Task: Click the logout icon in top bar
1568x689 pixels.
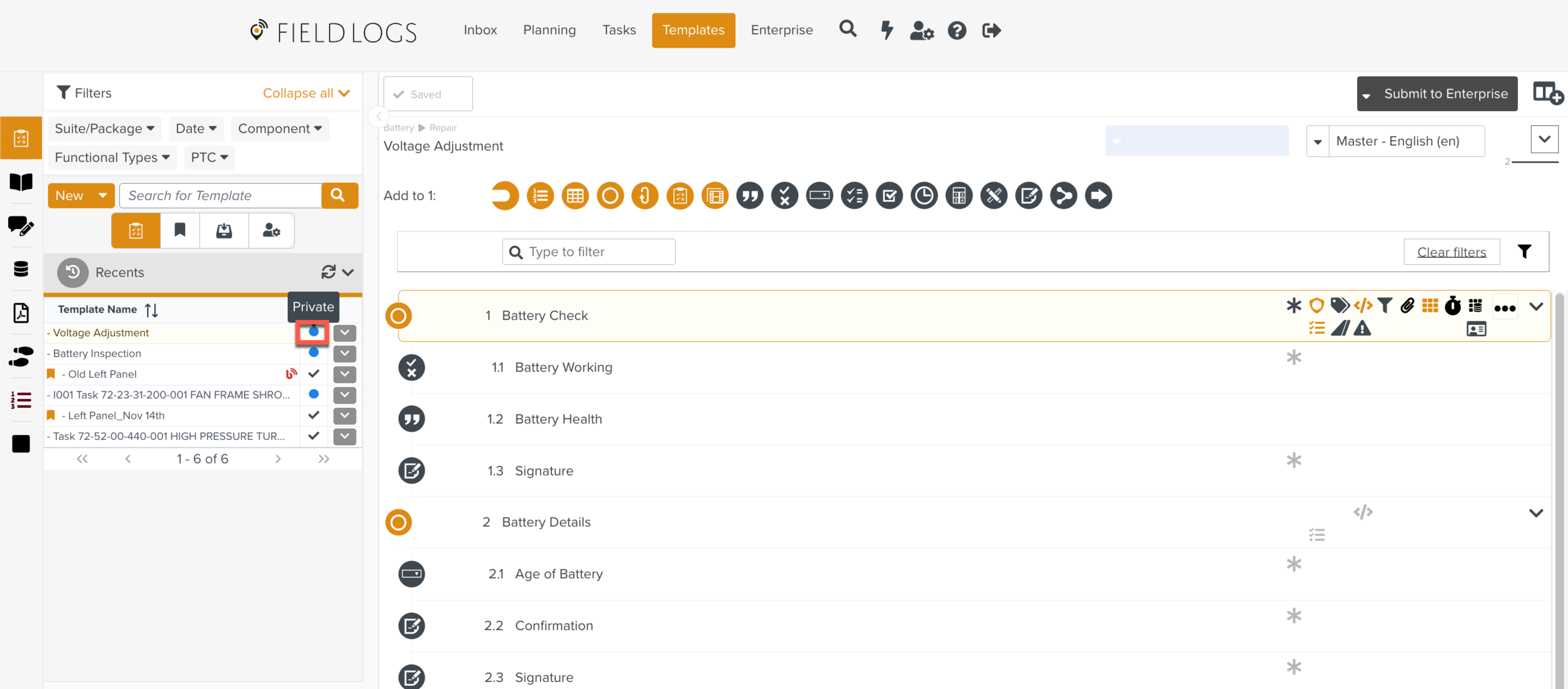Action: tap(991, 30)
